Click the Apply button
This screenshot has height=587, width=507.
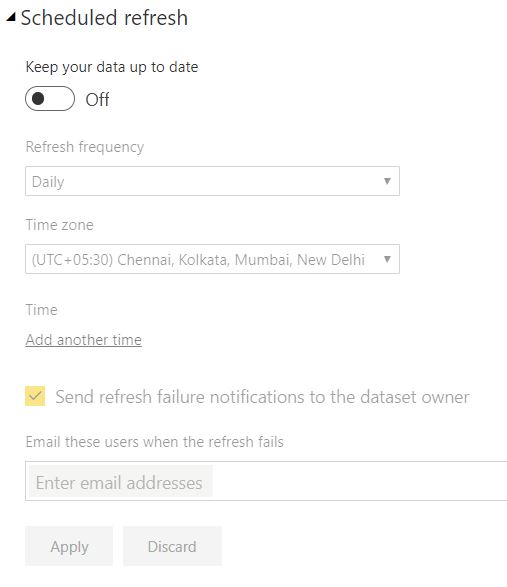[69, 546]
